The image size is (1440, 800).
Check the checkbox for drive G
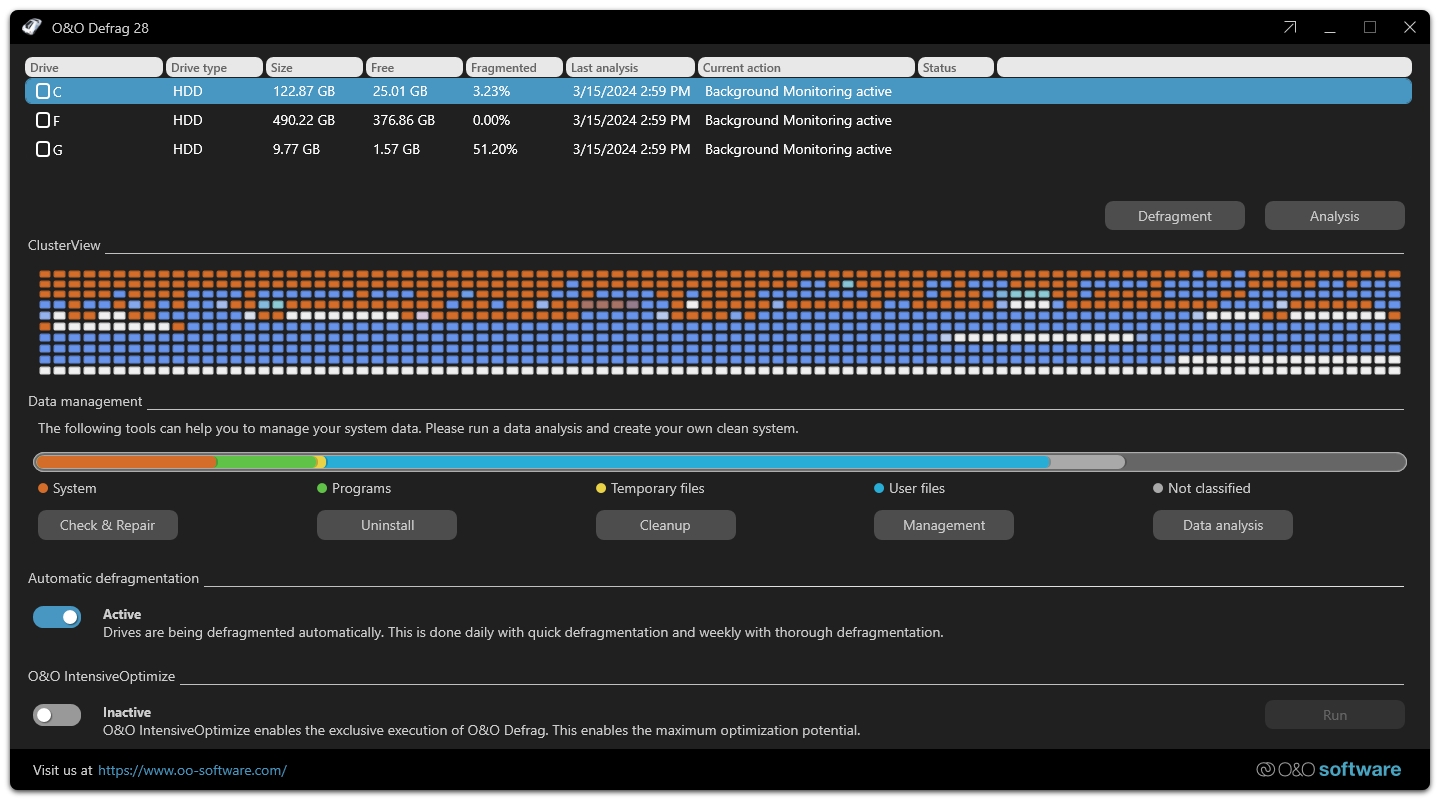tap(43, 149)
